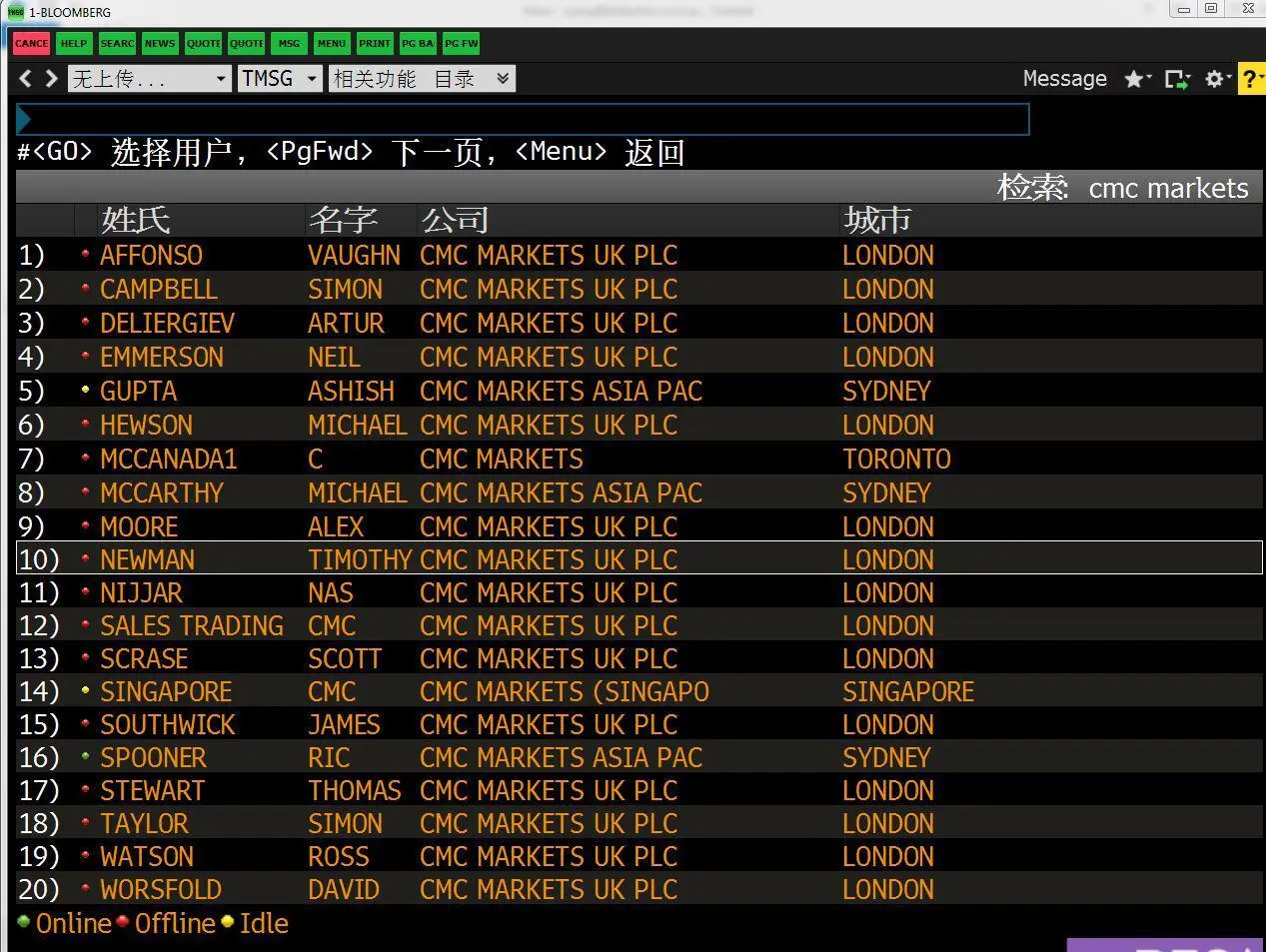Click the green HELP button
This screenshot has width=1266, height=952.
[74, 43]
